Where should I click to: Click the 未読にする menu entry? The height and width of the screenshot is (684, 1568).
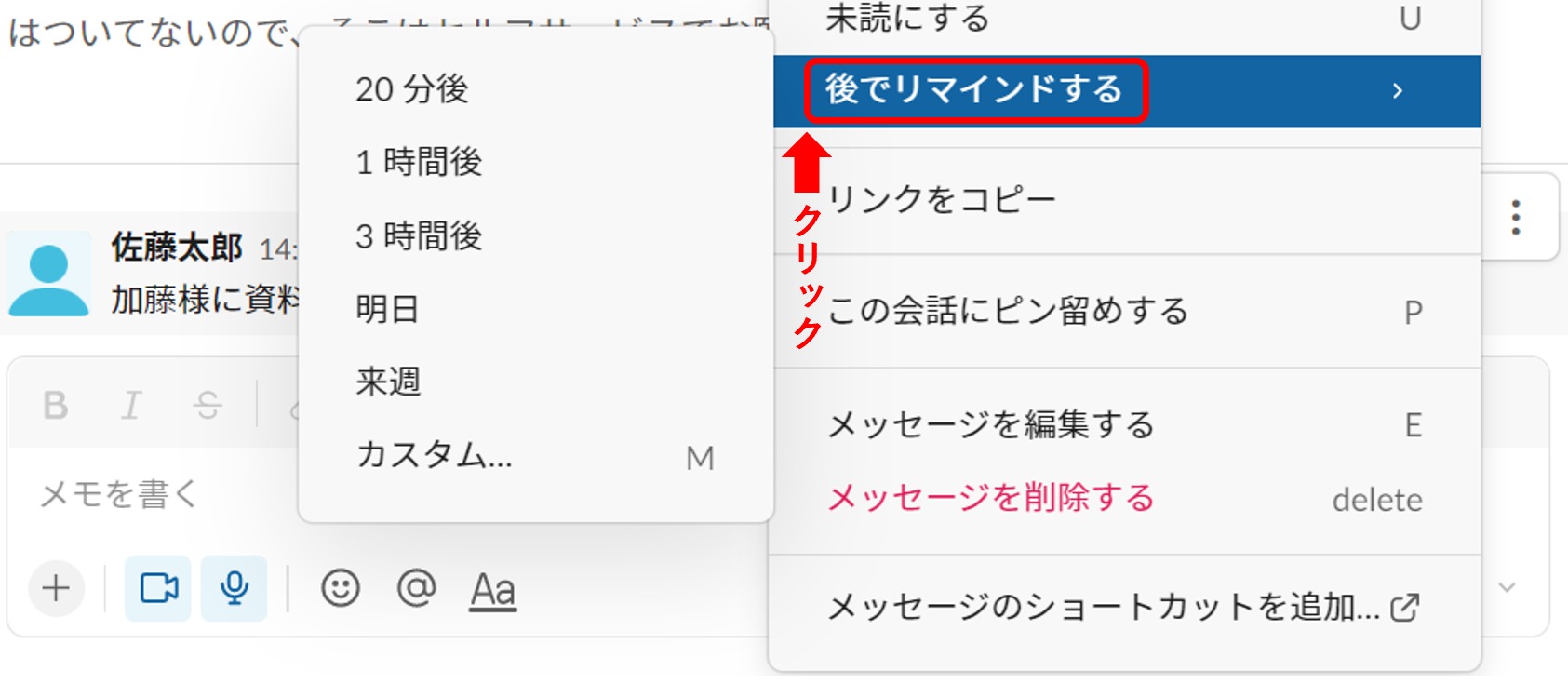click(1126, 20)
